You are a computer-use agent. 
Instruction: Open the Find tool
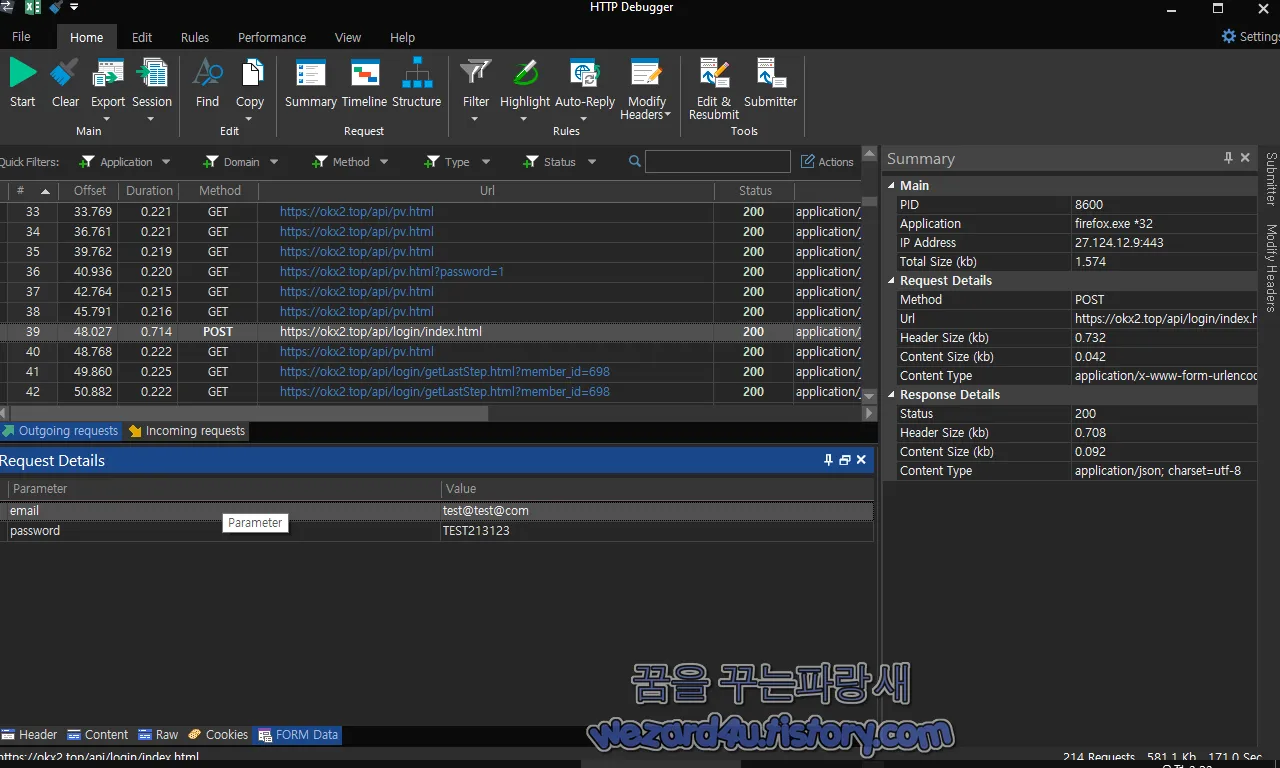[x=207, y=83]
